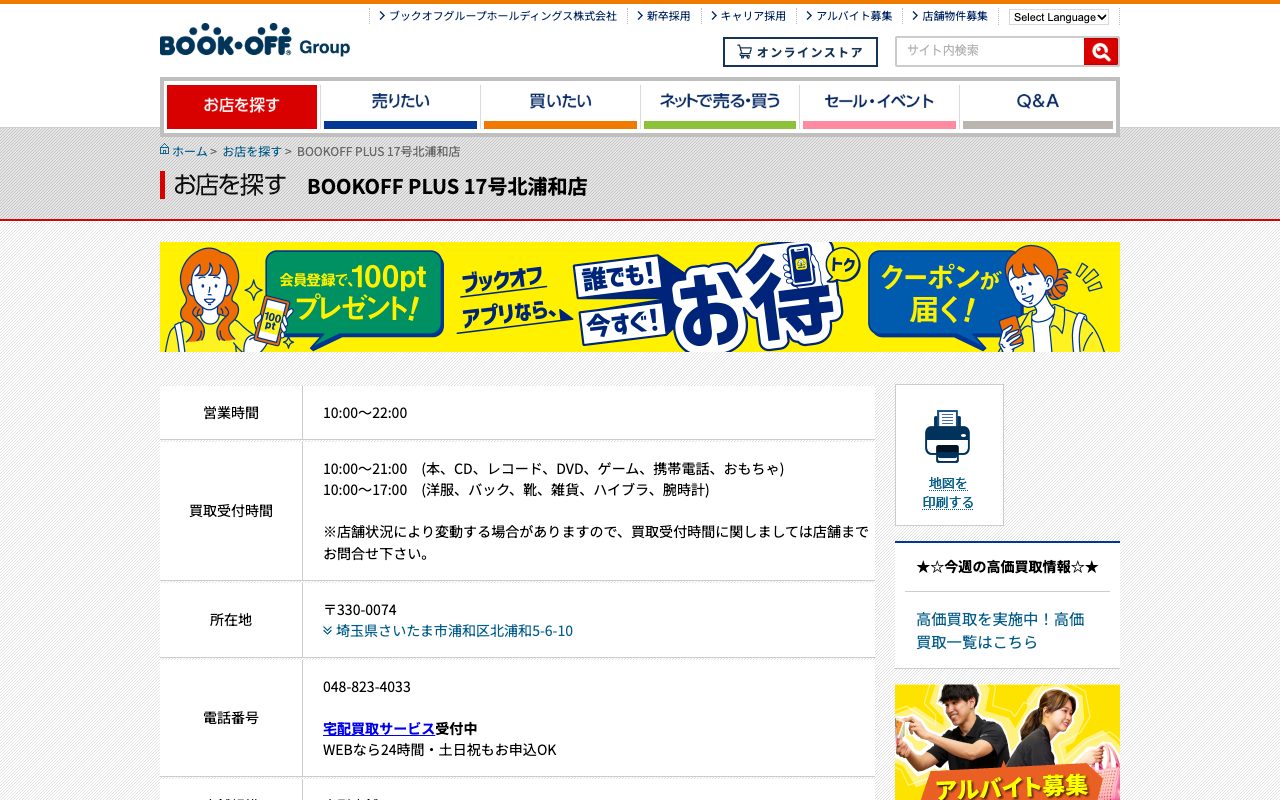Select the セール・イベント navigation tab
1280x800 pixels.
[879, 106]
